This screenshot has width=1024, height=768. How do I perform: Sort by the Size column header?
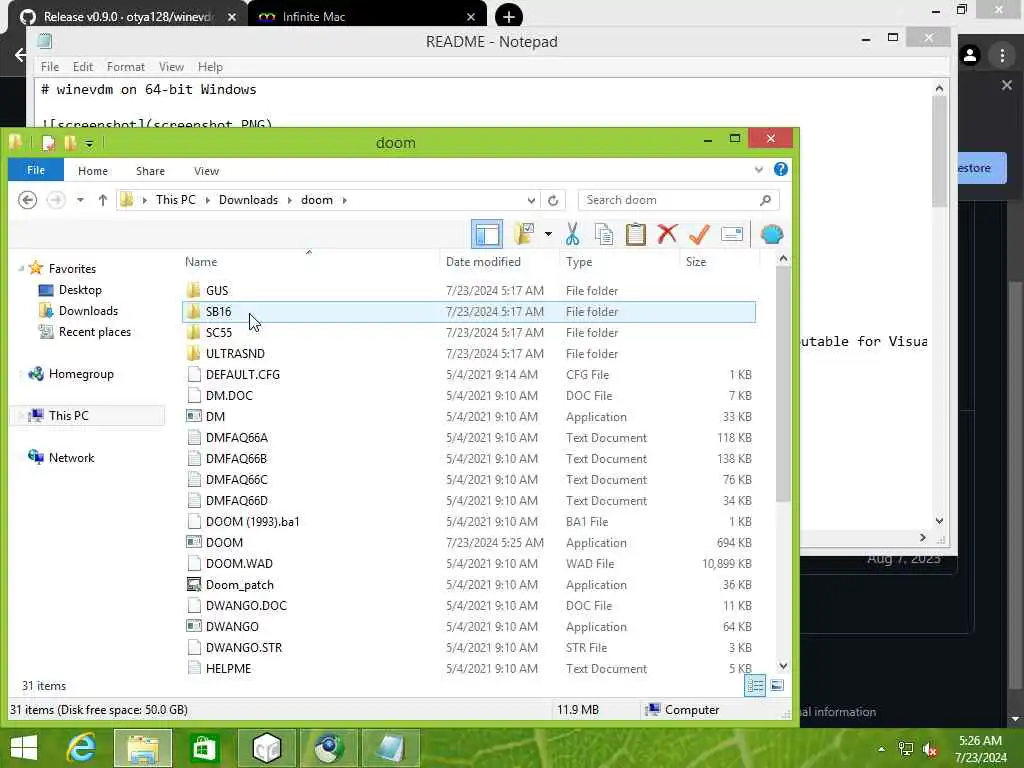pyautogui.click(x=696, y=261)
